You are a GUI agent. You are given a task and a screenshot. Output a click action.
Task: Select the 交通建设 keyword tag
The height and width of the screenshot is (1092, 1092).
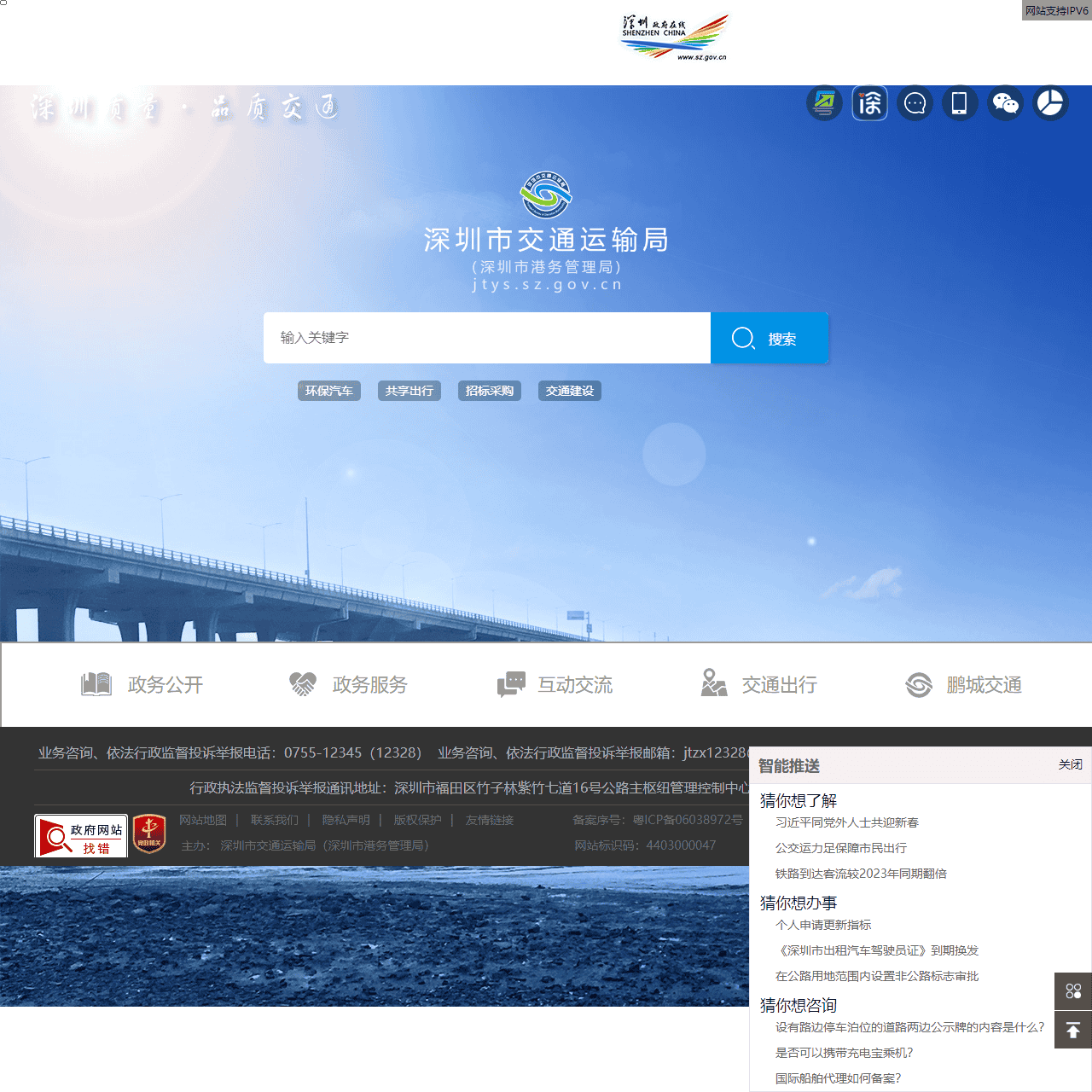tap(570, 391)
